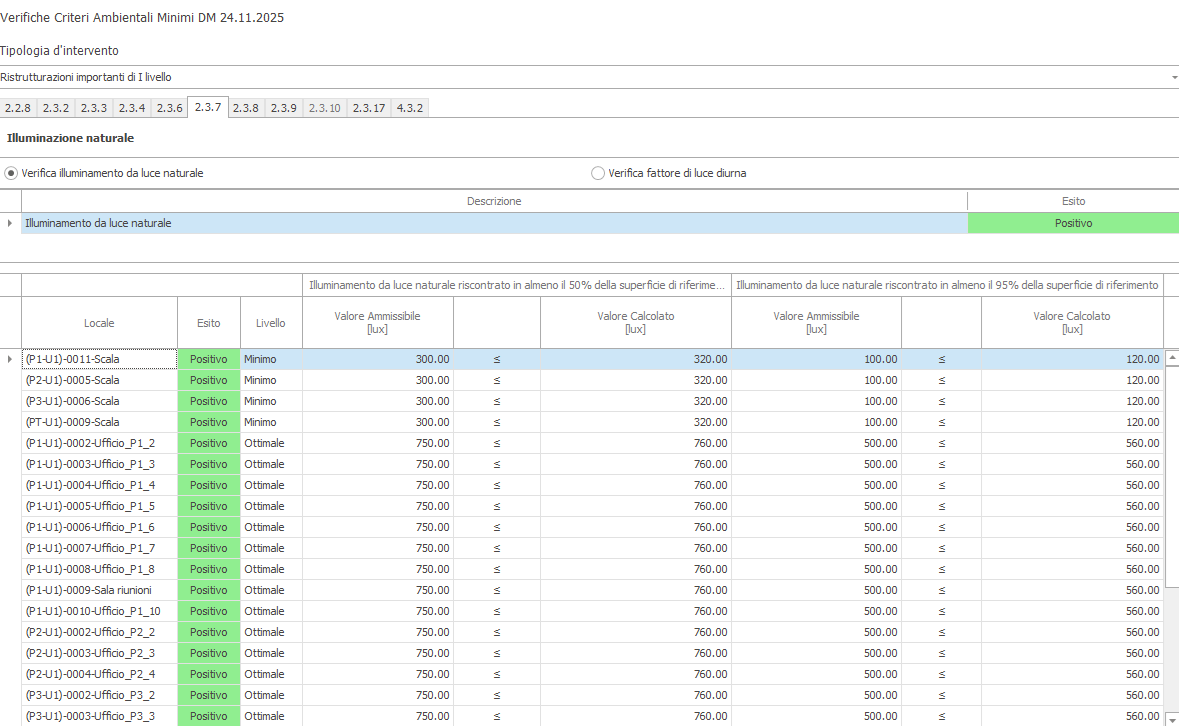The height and width of the screenshot is (726, 1179).
Task: Click scrollbar up arrow in the table
Action: pos(1171,357)
